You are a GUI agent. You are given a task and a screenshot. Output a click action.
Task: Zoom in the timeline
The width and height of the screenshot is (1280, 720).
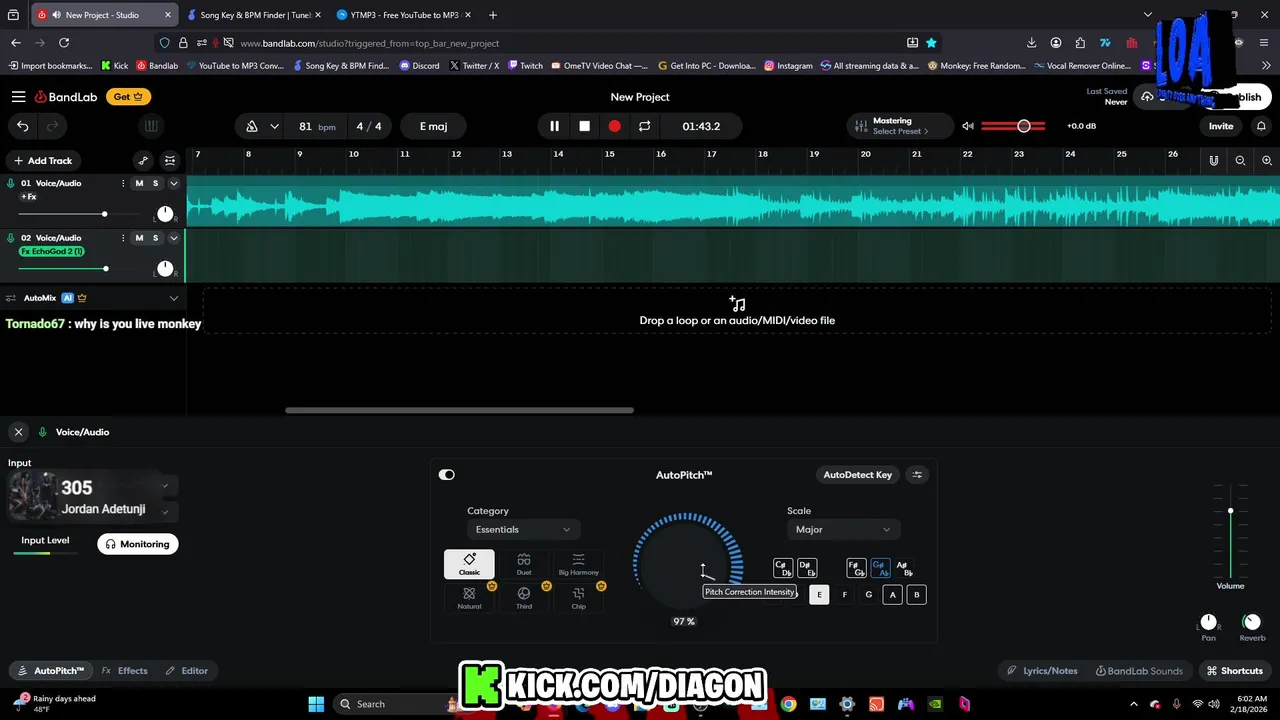[1267, 160]
